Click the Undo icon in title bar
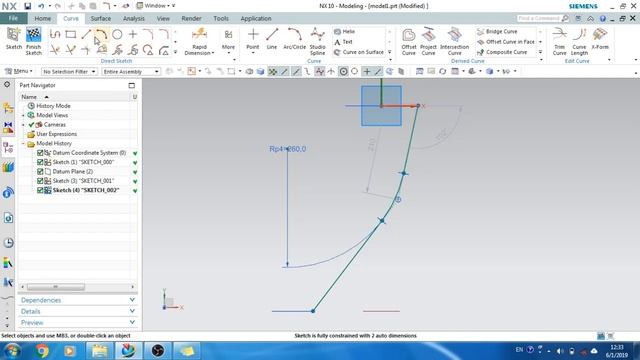The width and height of the screenshot is (640, 360). tap(41, 6)
